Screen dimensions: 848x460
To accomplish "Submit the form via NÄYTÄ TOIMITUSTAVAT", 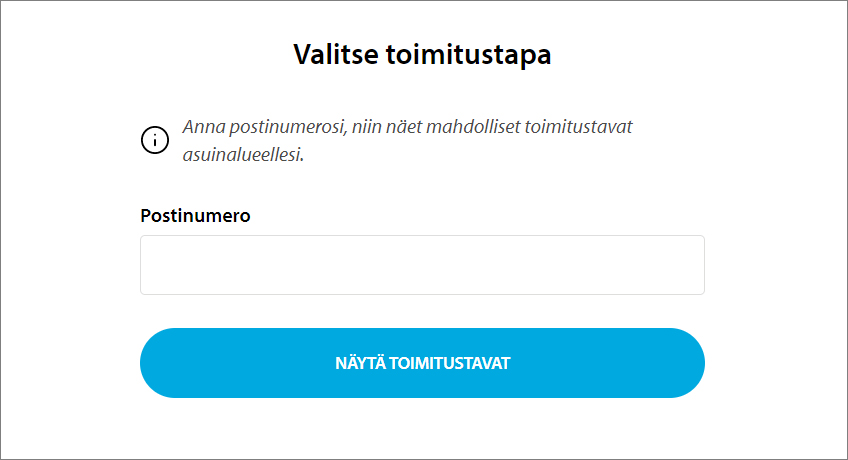I will pos(422,363).
